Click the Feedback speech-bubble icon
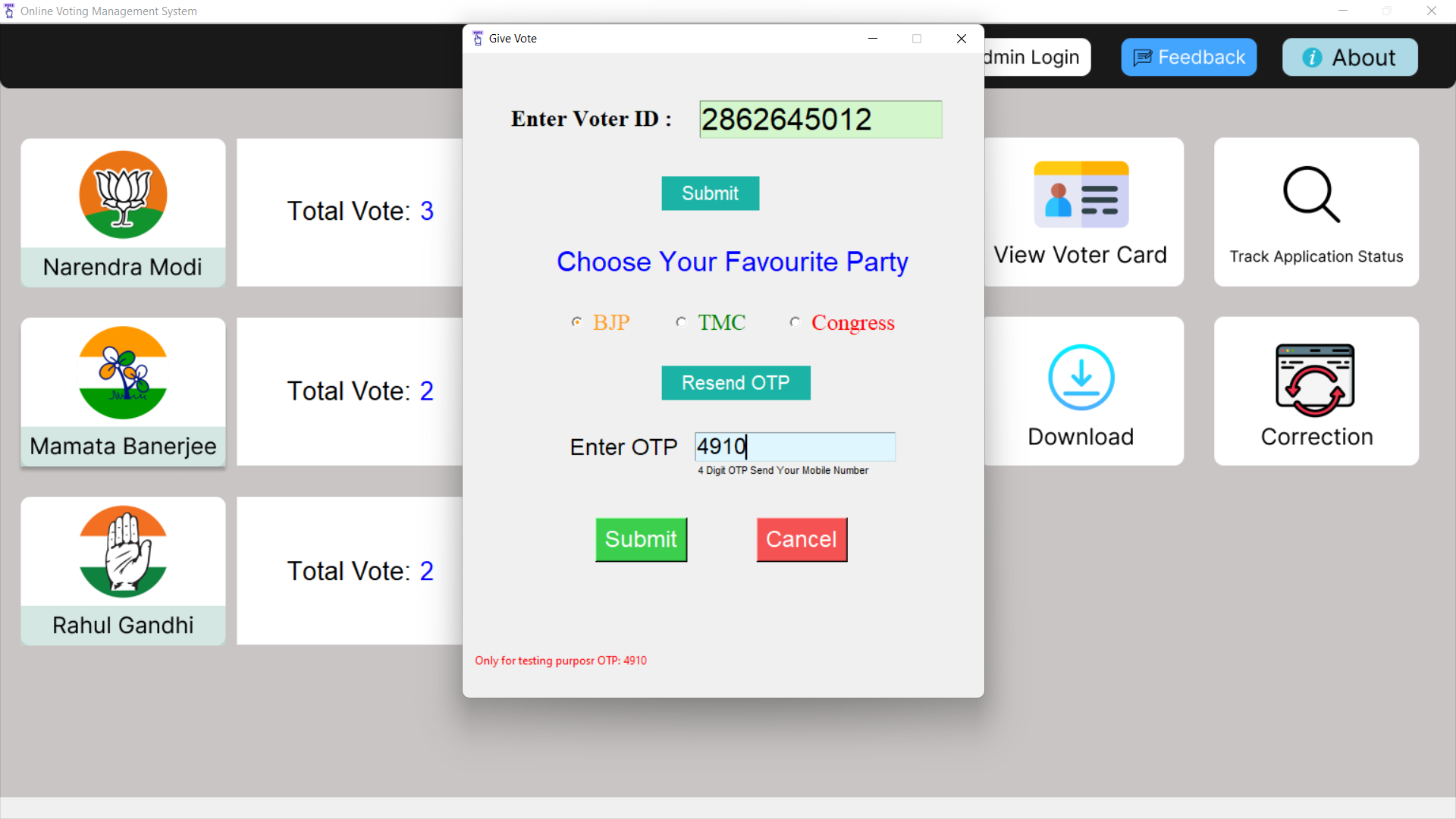 (1143, 57)
